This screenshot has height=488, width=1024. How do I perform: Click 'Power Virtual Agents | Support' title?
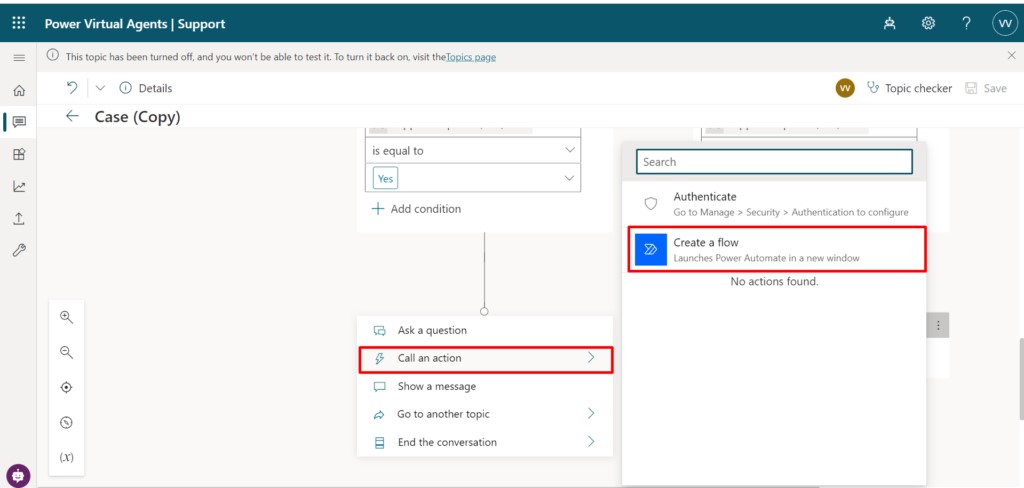(135, 24)
